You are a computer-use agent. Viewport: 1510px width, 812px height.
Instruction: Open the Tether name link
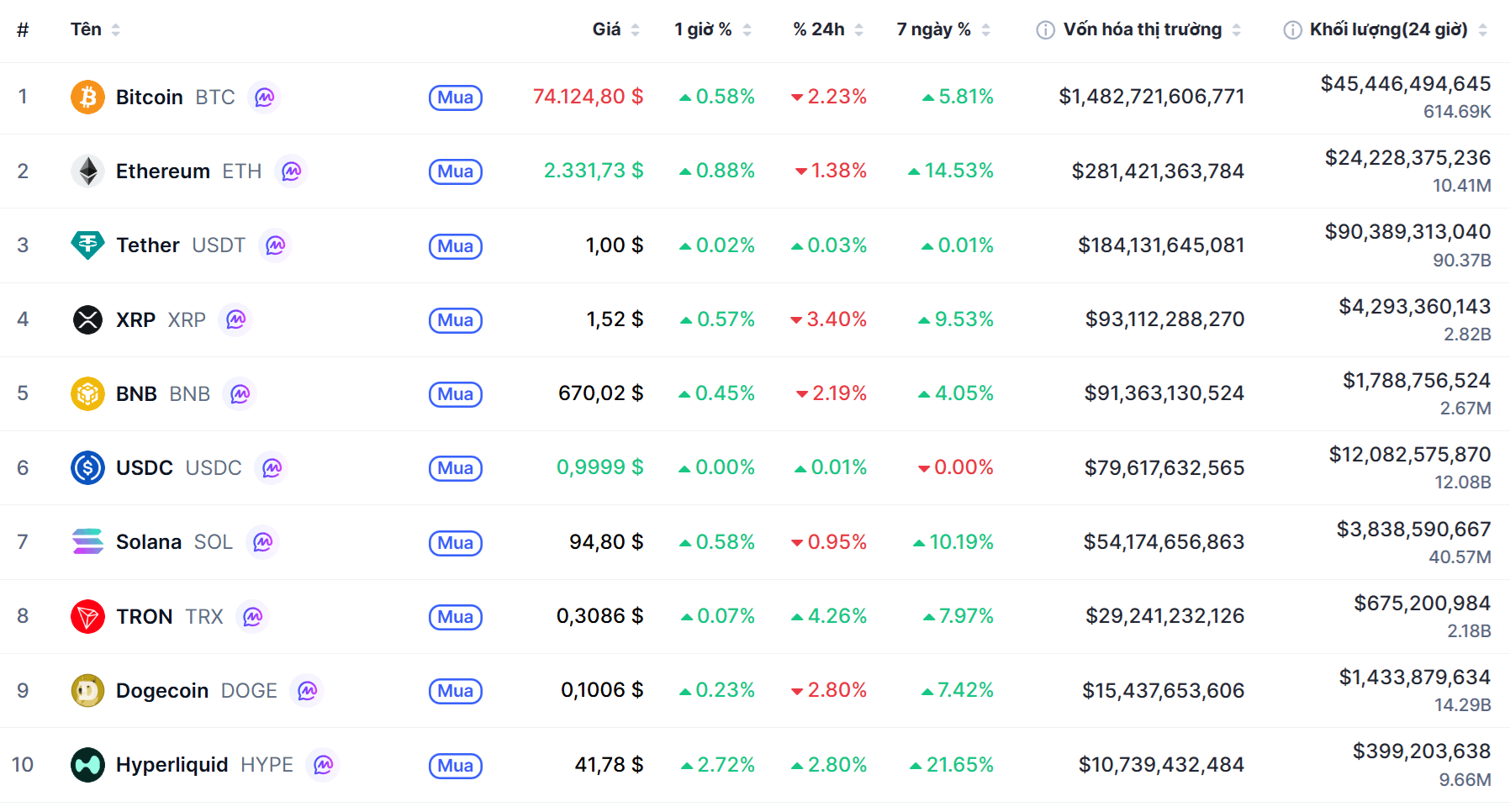point(148,245)
